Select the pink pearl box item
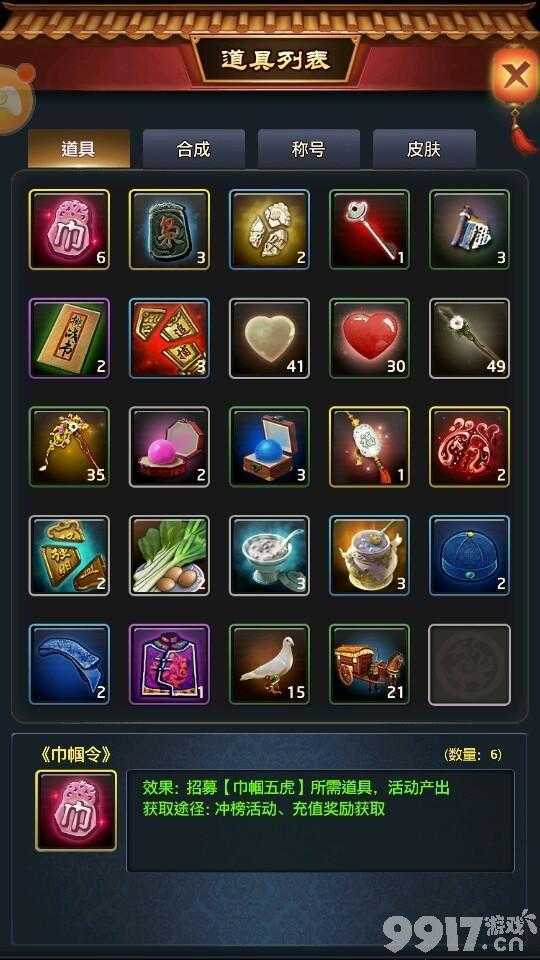This screenshot has width=540, height=960. [x=170, y=447]
